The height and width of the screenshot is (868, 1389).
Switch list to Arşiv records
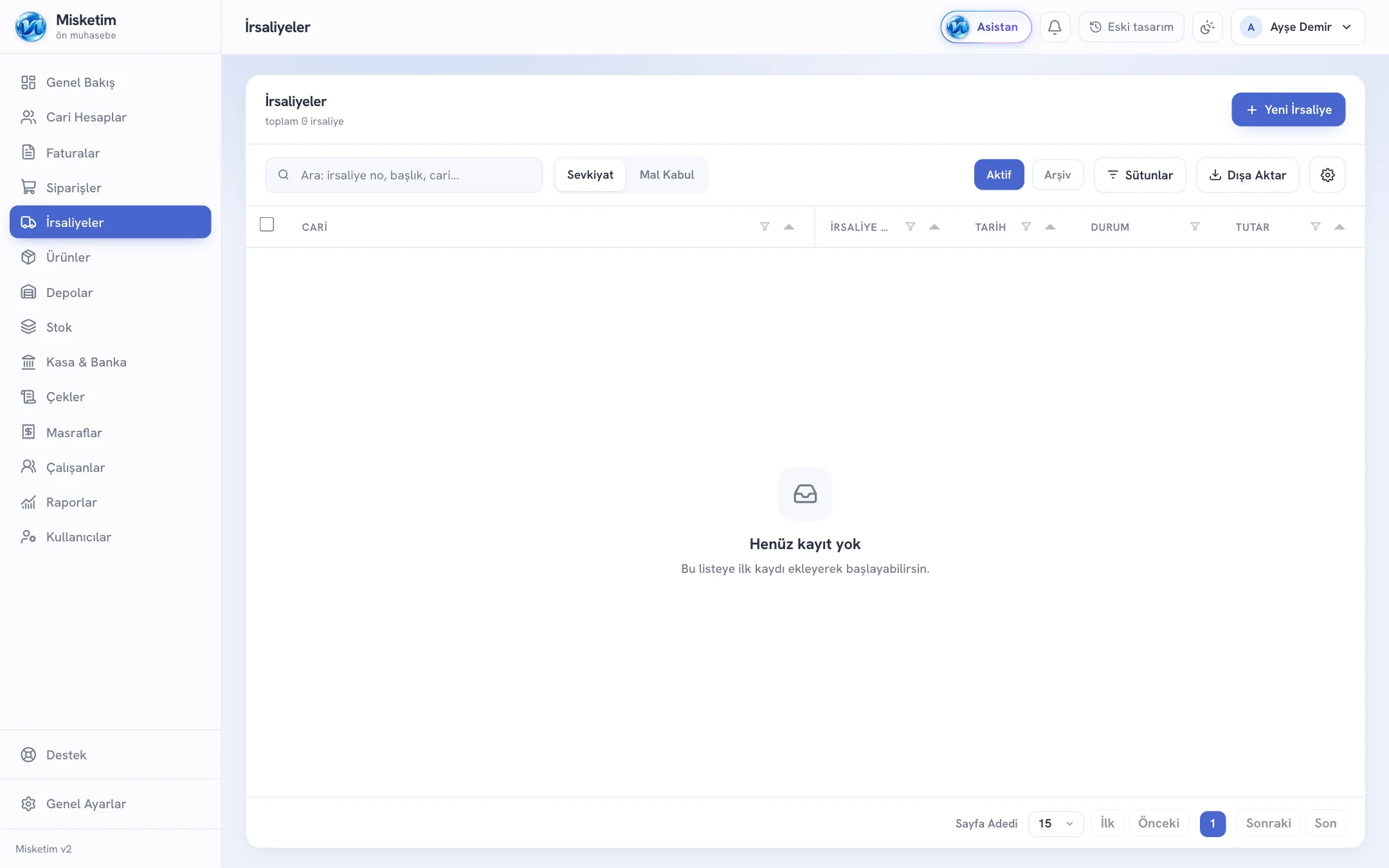1058,175
